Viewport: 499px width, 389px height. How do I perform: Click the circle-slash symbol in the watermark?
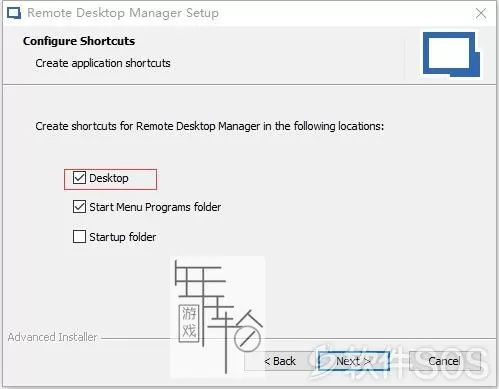[x=247, y=340]
